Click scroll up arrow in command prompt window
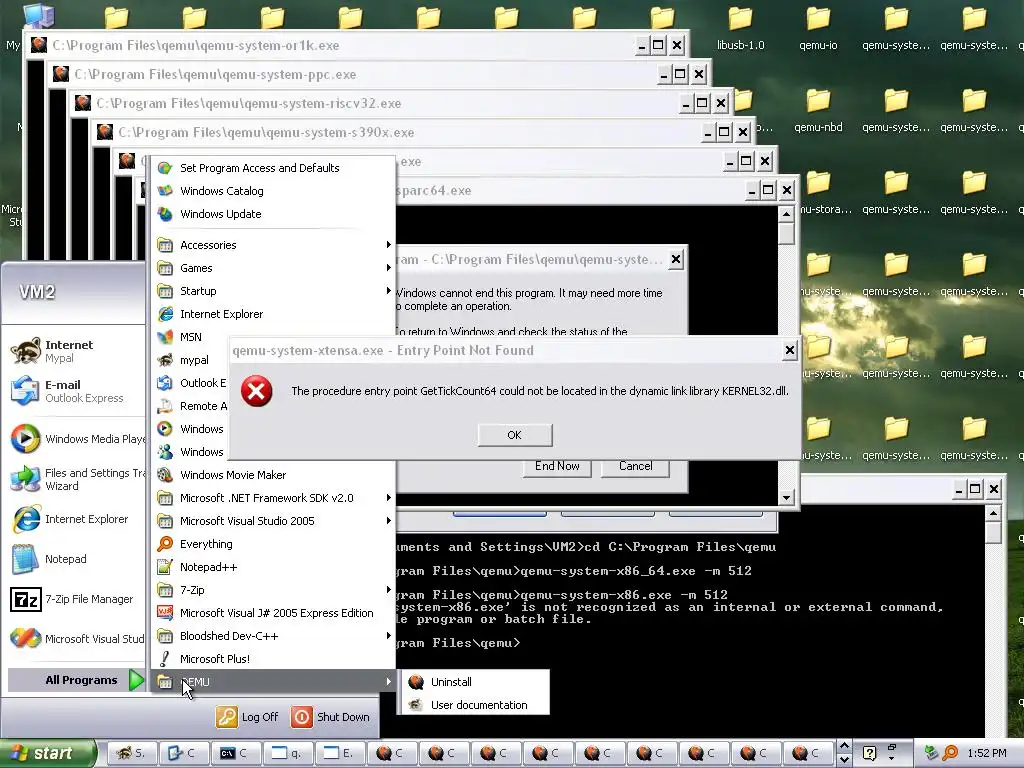Screen dimensions: 1024x768 point(993,513)
